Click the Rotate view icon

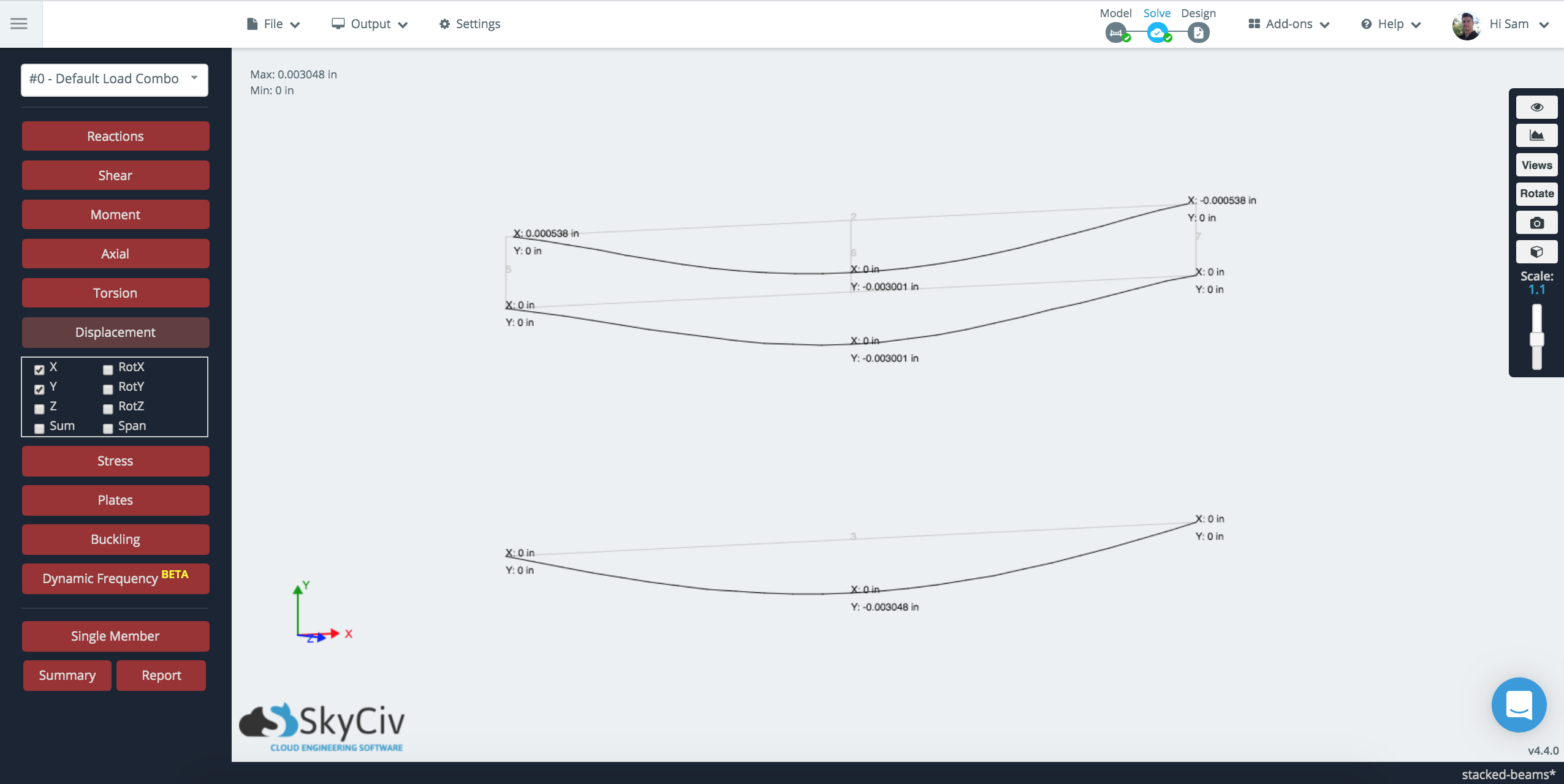click(x=1536, y=192)
